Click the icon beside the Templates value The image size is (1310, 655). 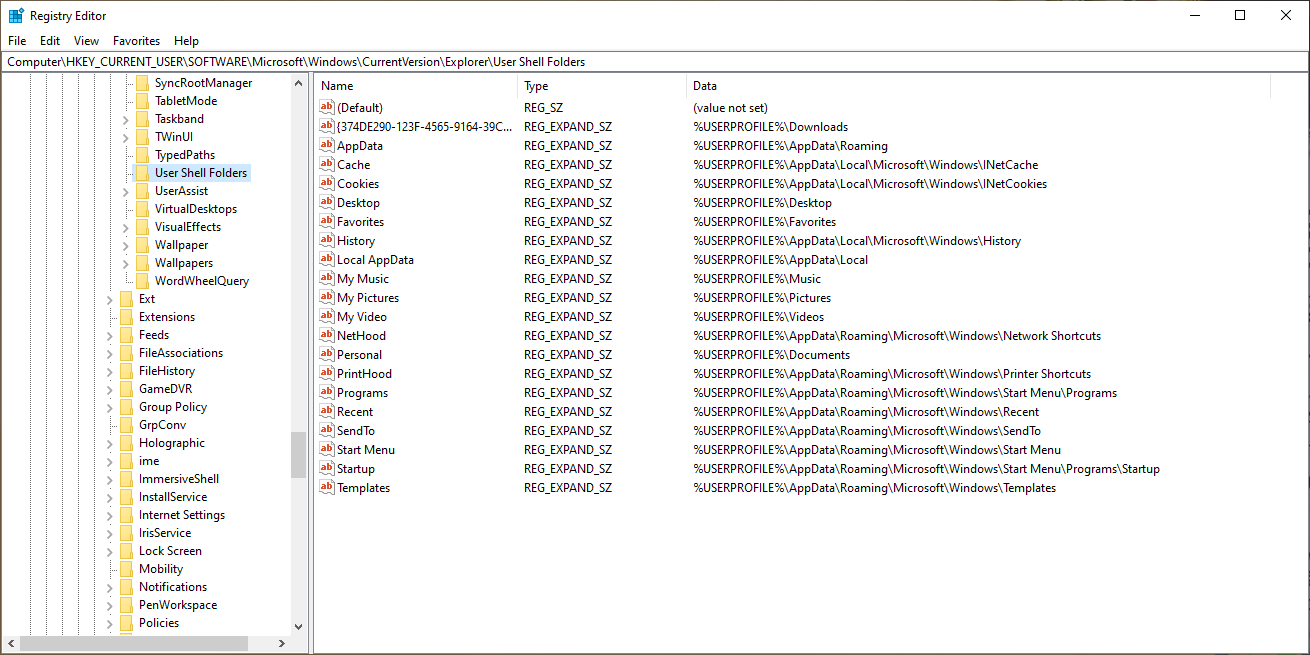tap(327, 488)
